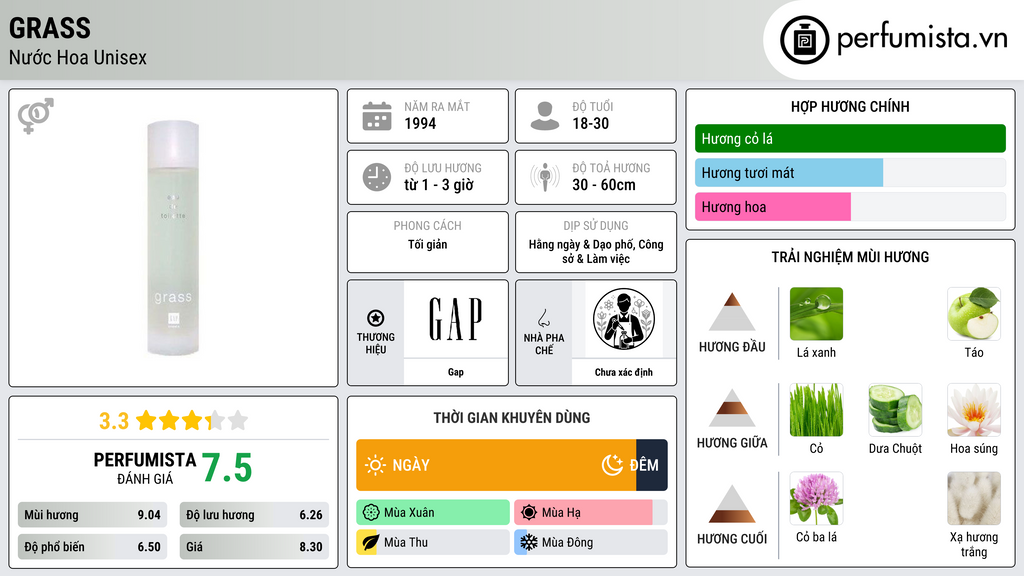Click the perfumista.vn perfume bottle logo icon
The height and width of the screenshot is (576, 1024).
[804, 40]
